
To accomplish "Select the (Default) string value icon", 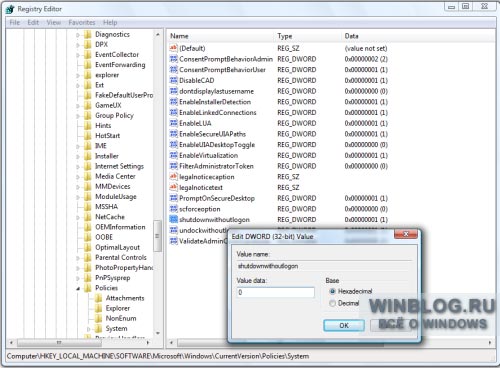I will [x=173, y=48].
